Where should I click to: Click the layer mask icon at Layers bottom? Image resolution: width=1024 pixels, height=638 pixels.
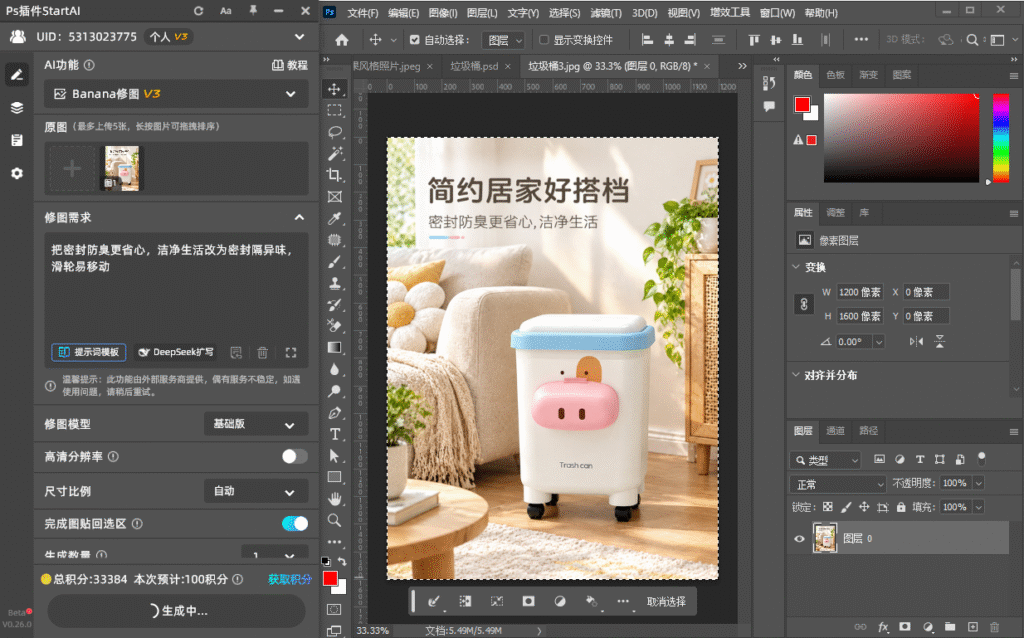904,626
